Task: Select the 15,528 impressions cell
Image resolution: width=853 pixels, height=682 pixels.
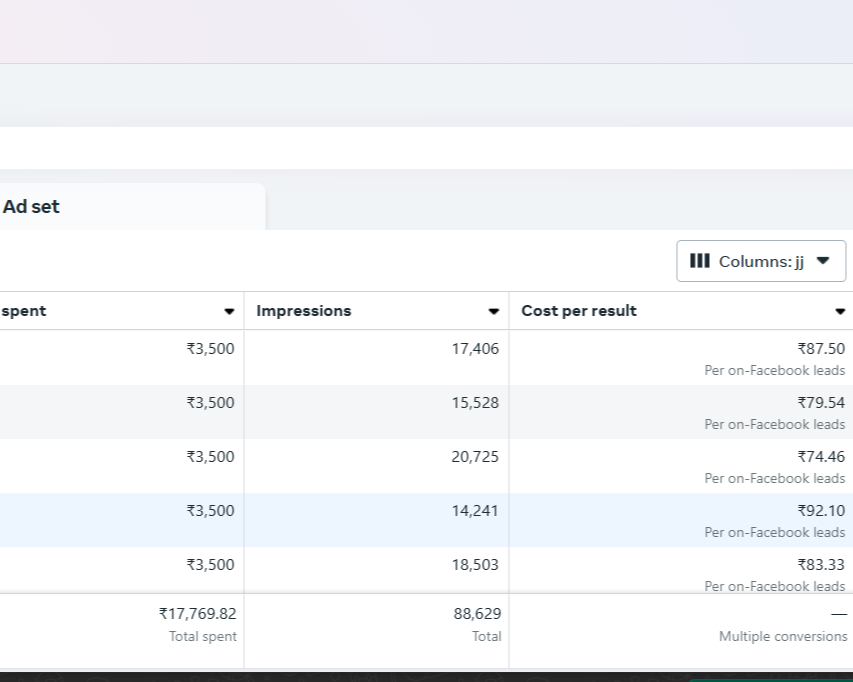Action: pos(475,402)
